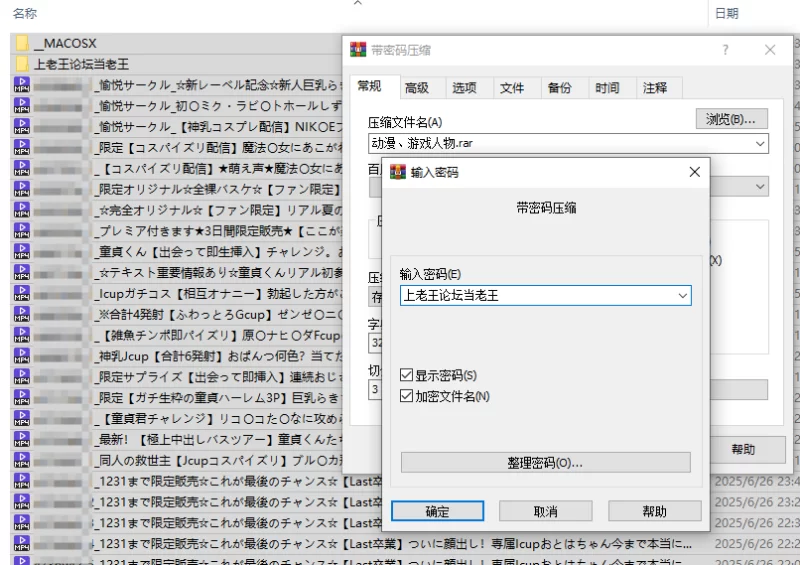Click the __MACOSX folder icon
The width and height of the screenshot is (800, 565).
(22, 44)
